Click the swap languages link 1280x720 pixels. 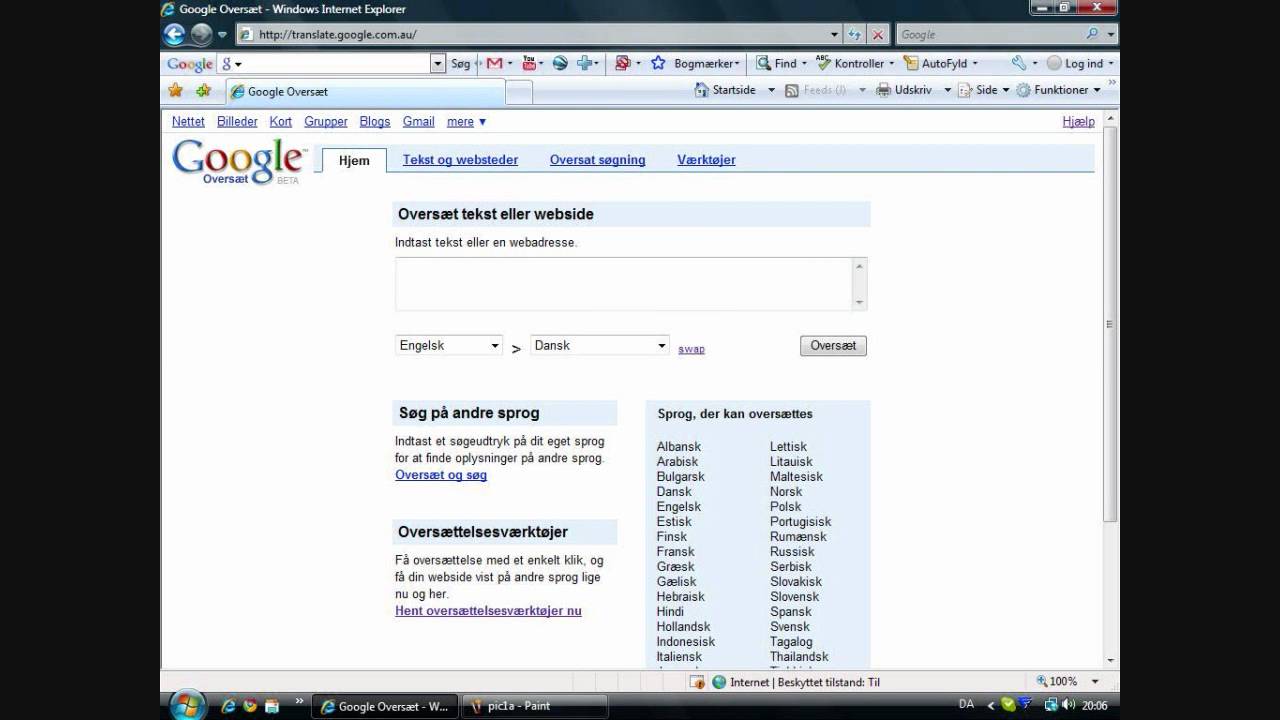pos(691,349)
